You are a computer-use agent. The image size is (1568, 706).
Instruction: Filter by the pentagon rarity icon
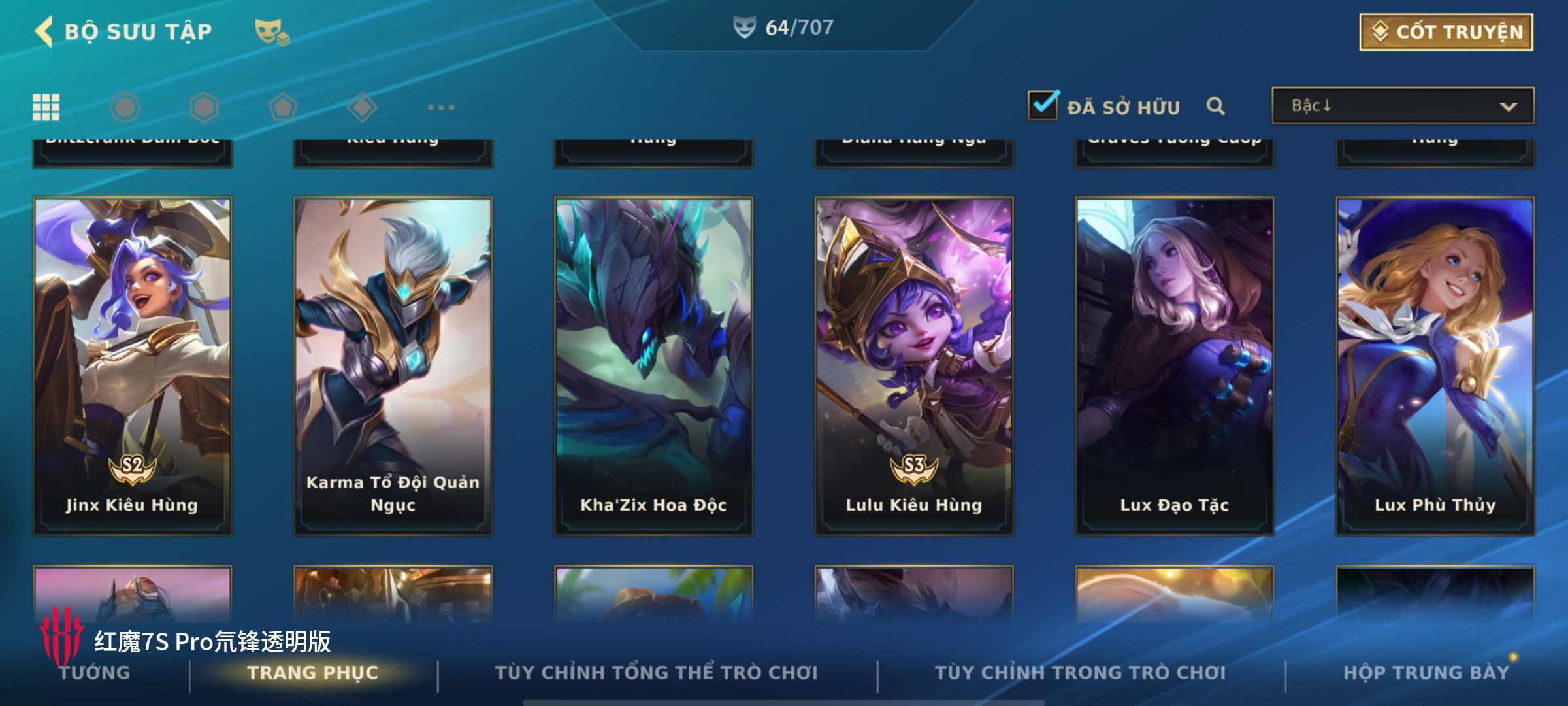tap(283, 107)
